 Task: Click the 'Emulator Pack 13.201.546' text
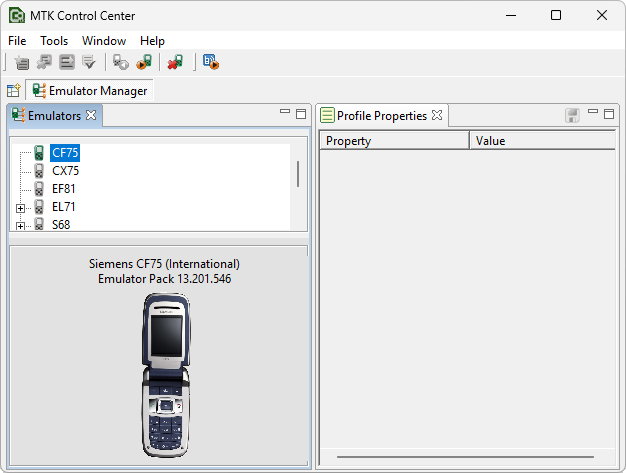pyautogui.click(x=164, y=279)
